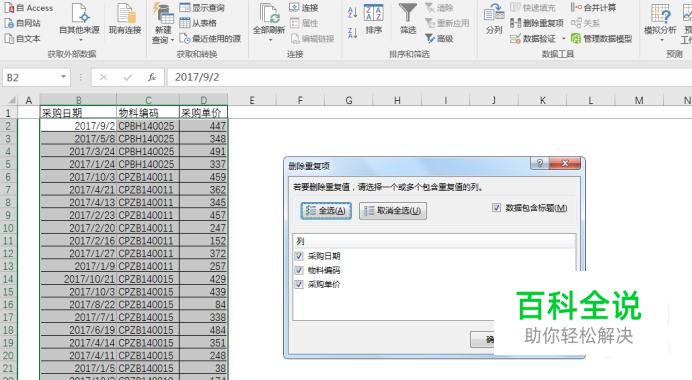The width and height of the screenshot is (692, 380).
Task: Select column D header
Action: tap(203, 100)
